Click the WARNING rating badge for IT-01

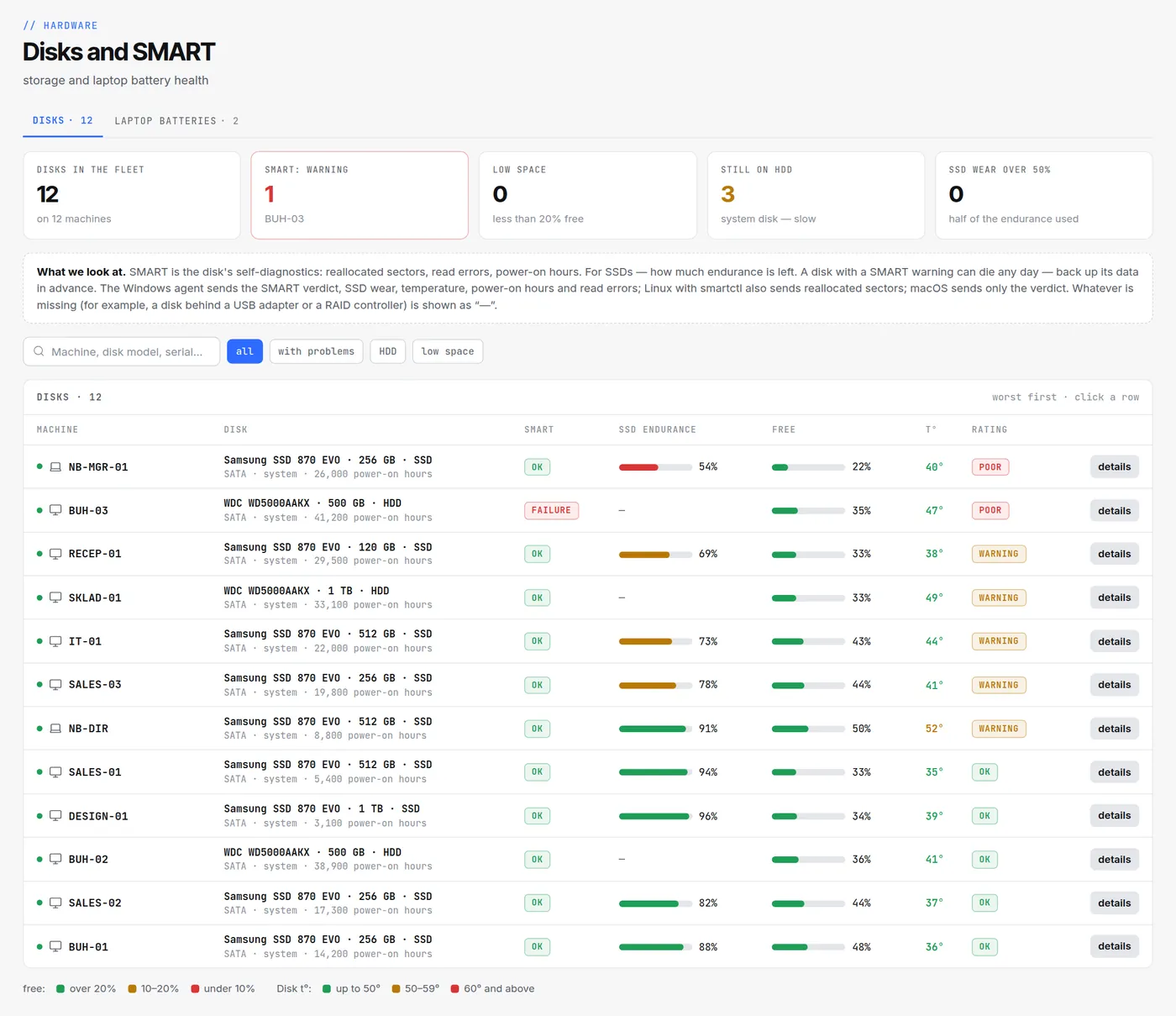pyautogui.click(x=999, y=641)
